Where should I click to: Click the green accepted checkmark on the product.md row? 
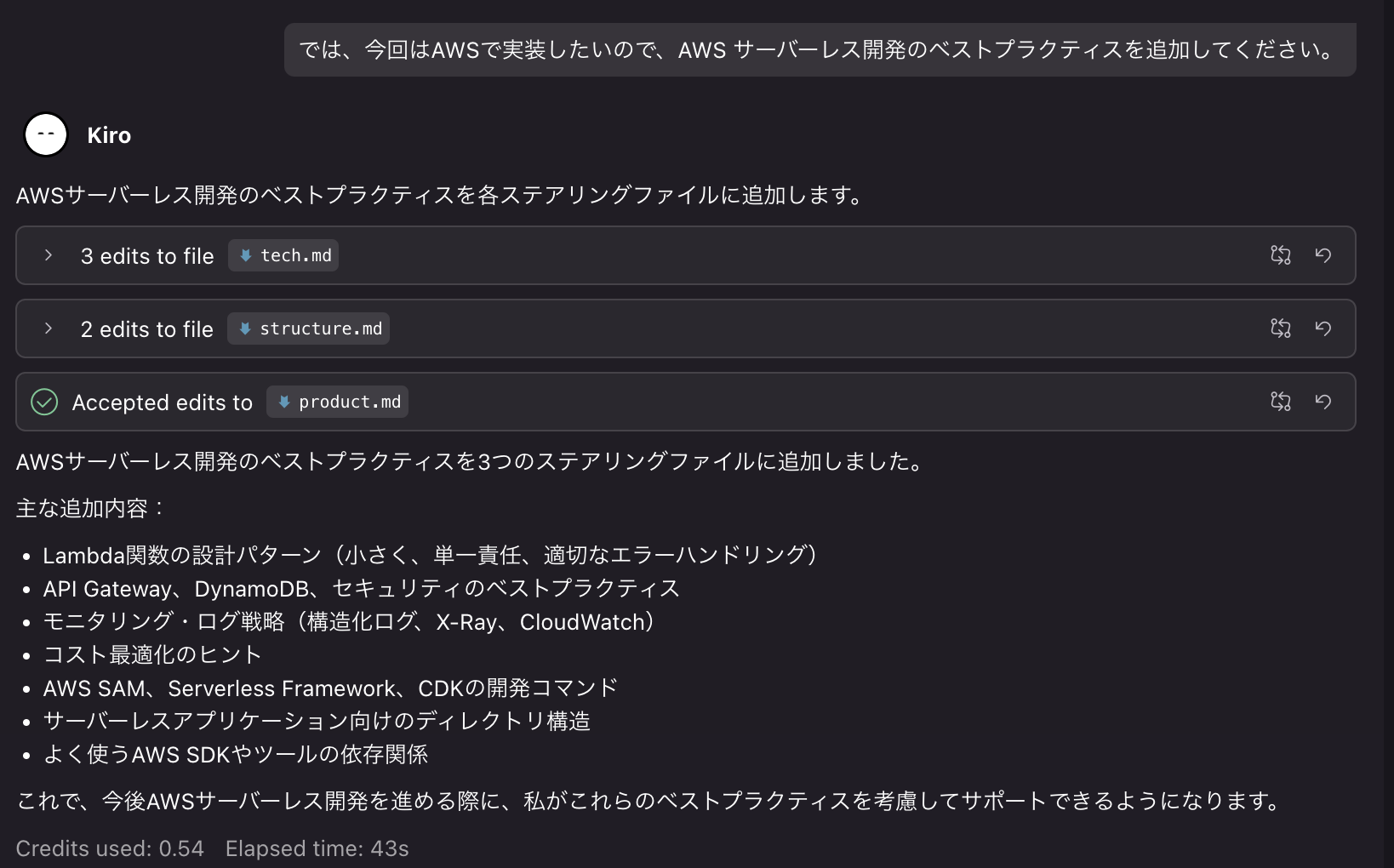(44, 402)
